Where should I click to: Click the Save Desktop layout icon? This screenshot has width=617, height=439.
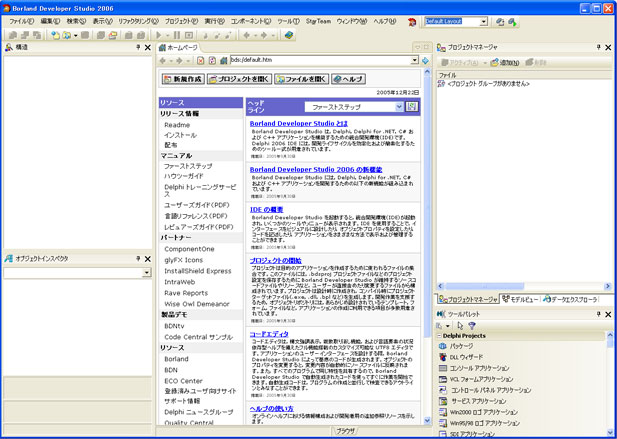point(500,22)
